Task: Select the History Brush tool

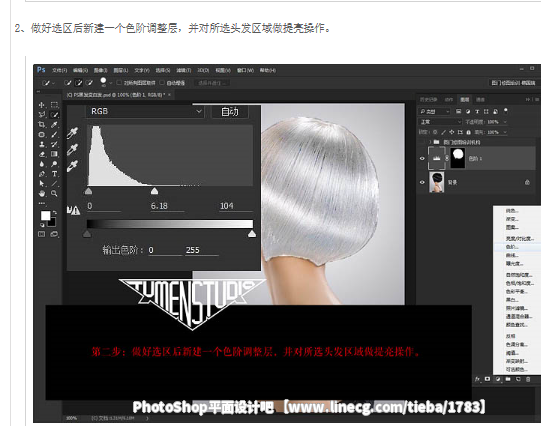Action: (x=54, y=144)
